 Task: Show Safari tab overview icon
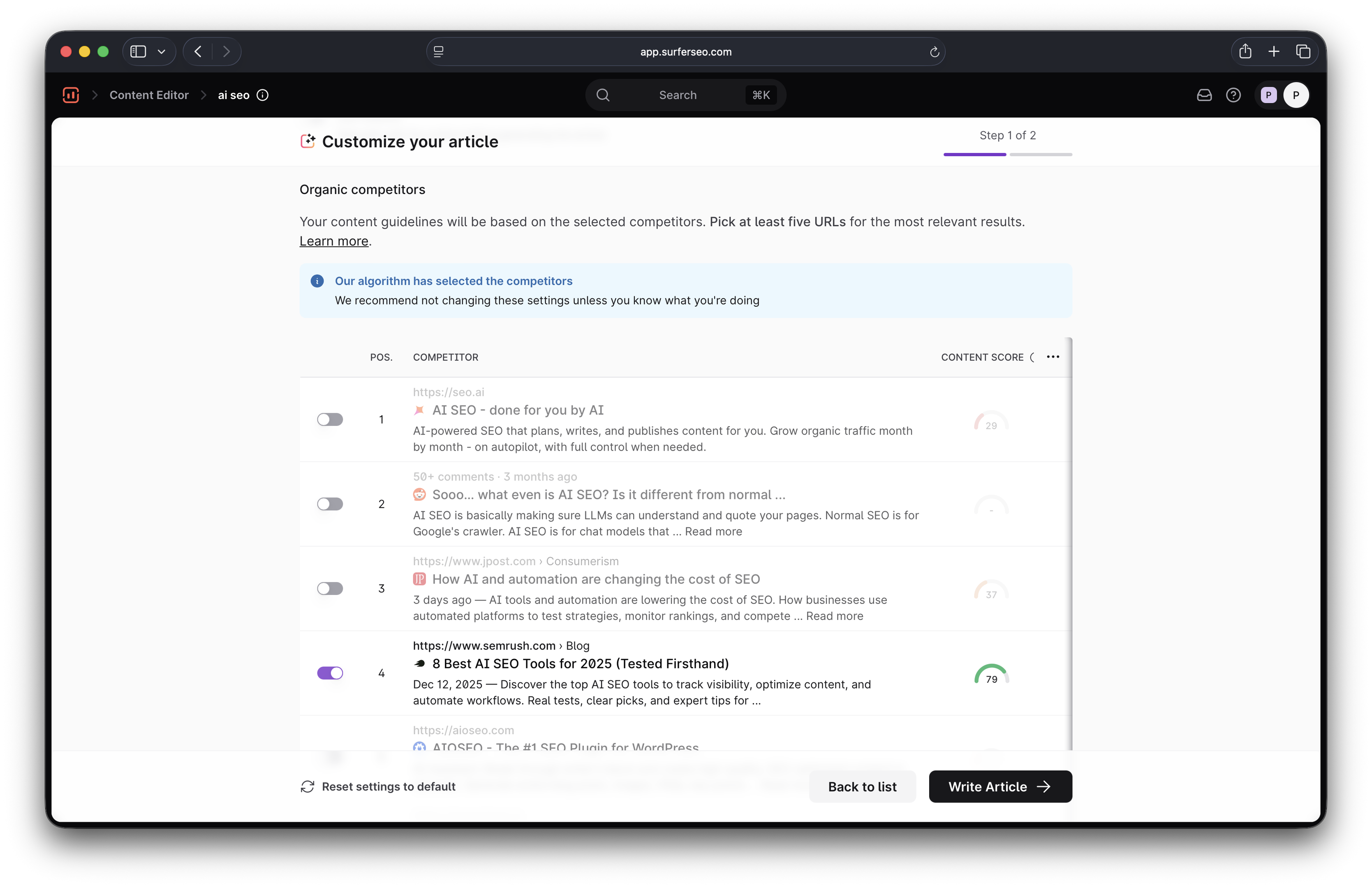click(x=1303, y=52)
